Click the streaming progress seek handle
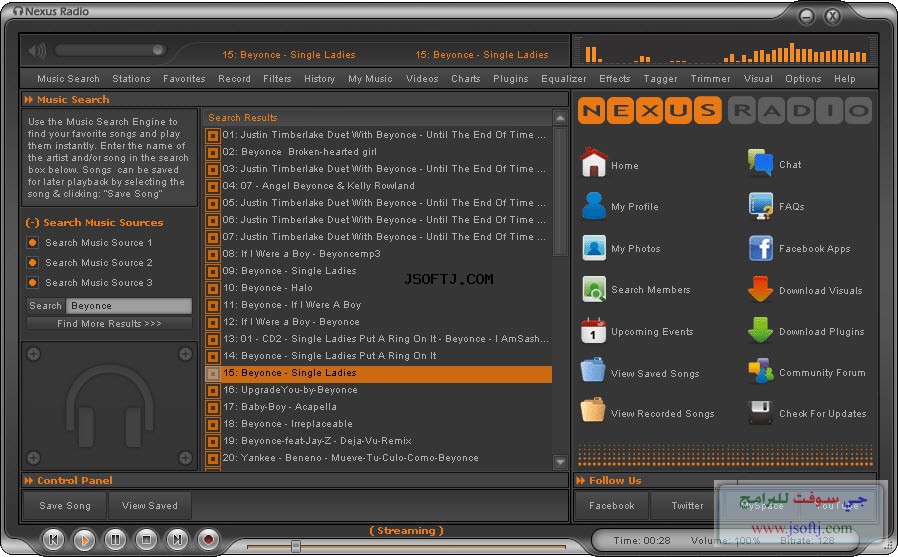The width and height of the screenshot is (898, 557). (x=296, y=546)
